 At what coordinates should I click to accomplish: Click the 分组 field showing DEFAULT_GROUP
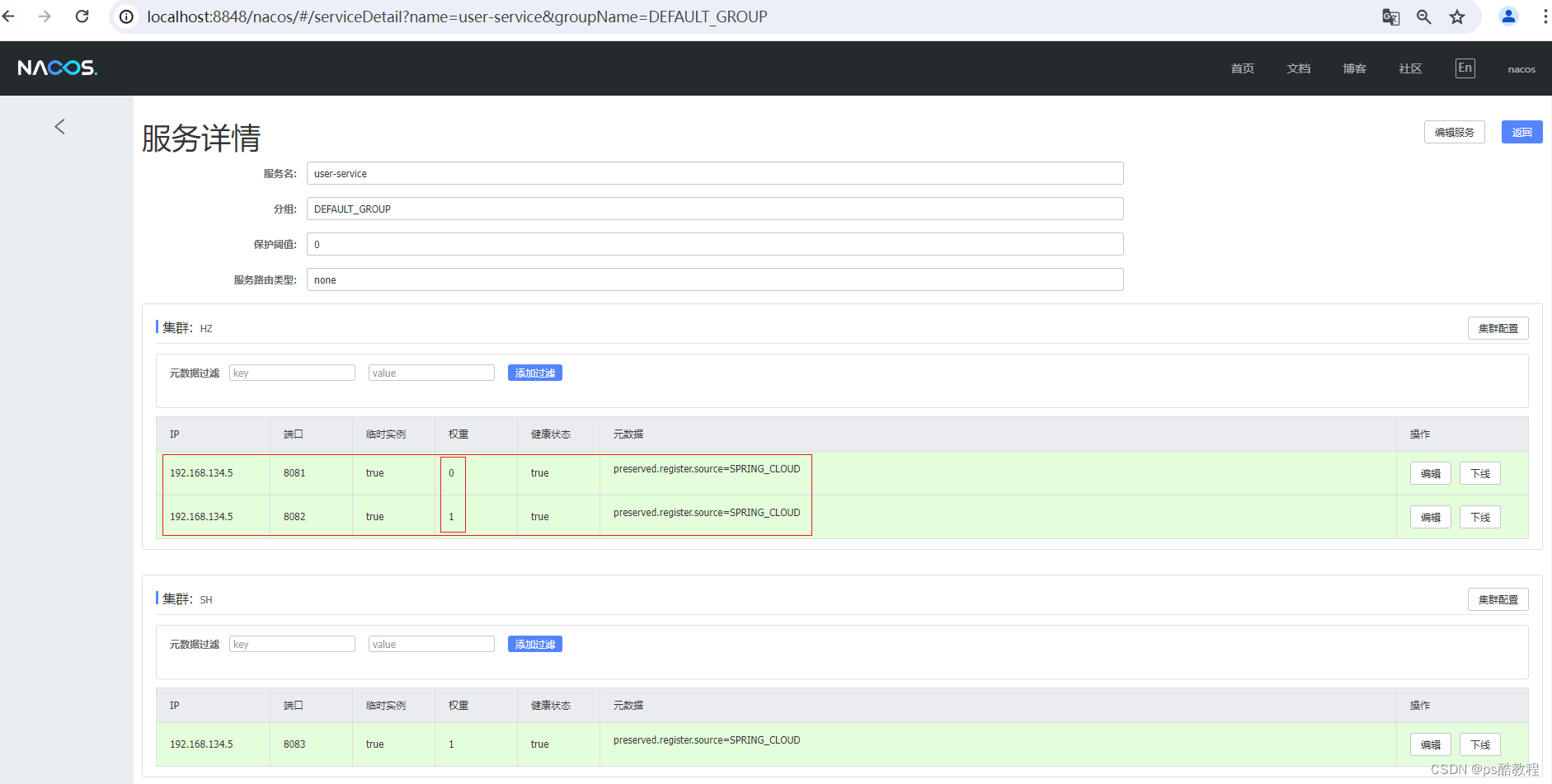[715, 209]
